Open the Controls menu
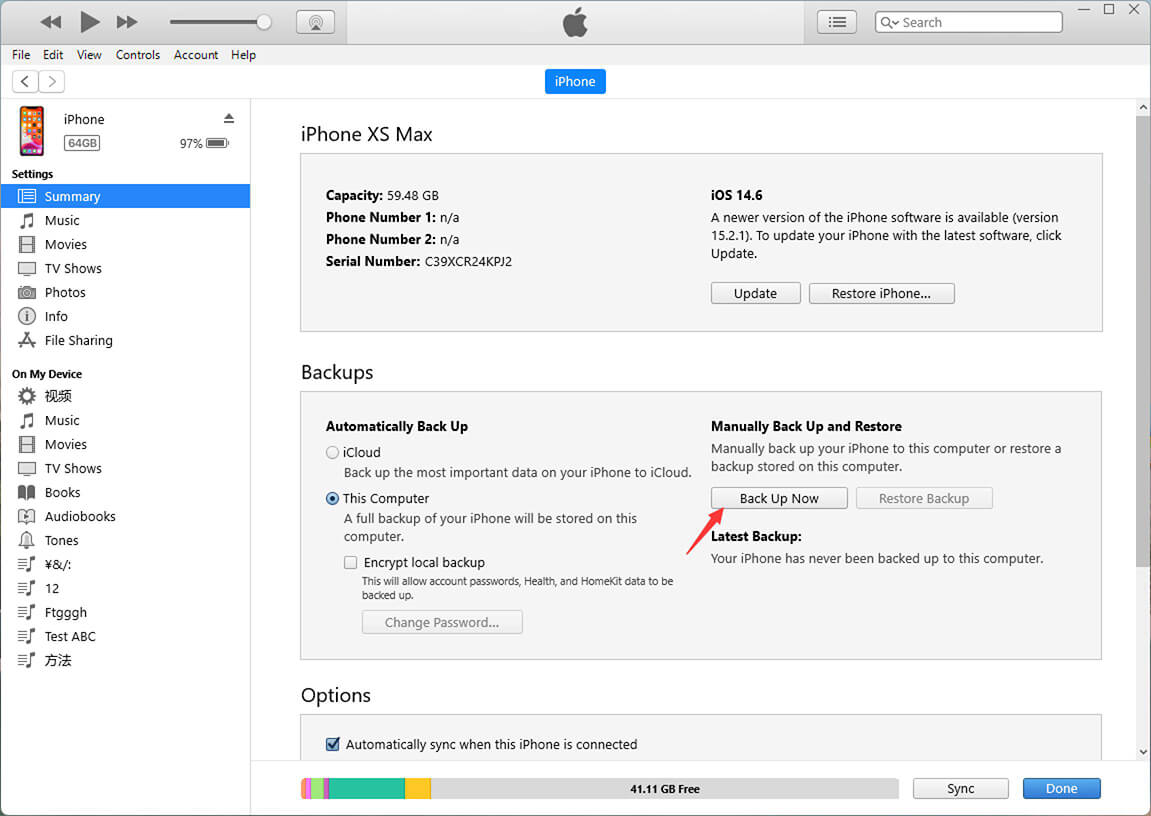Image resolution: width=1151 pixels, height=816 pixels. pos(137,55)
